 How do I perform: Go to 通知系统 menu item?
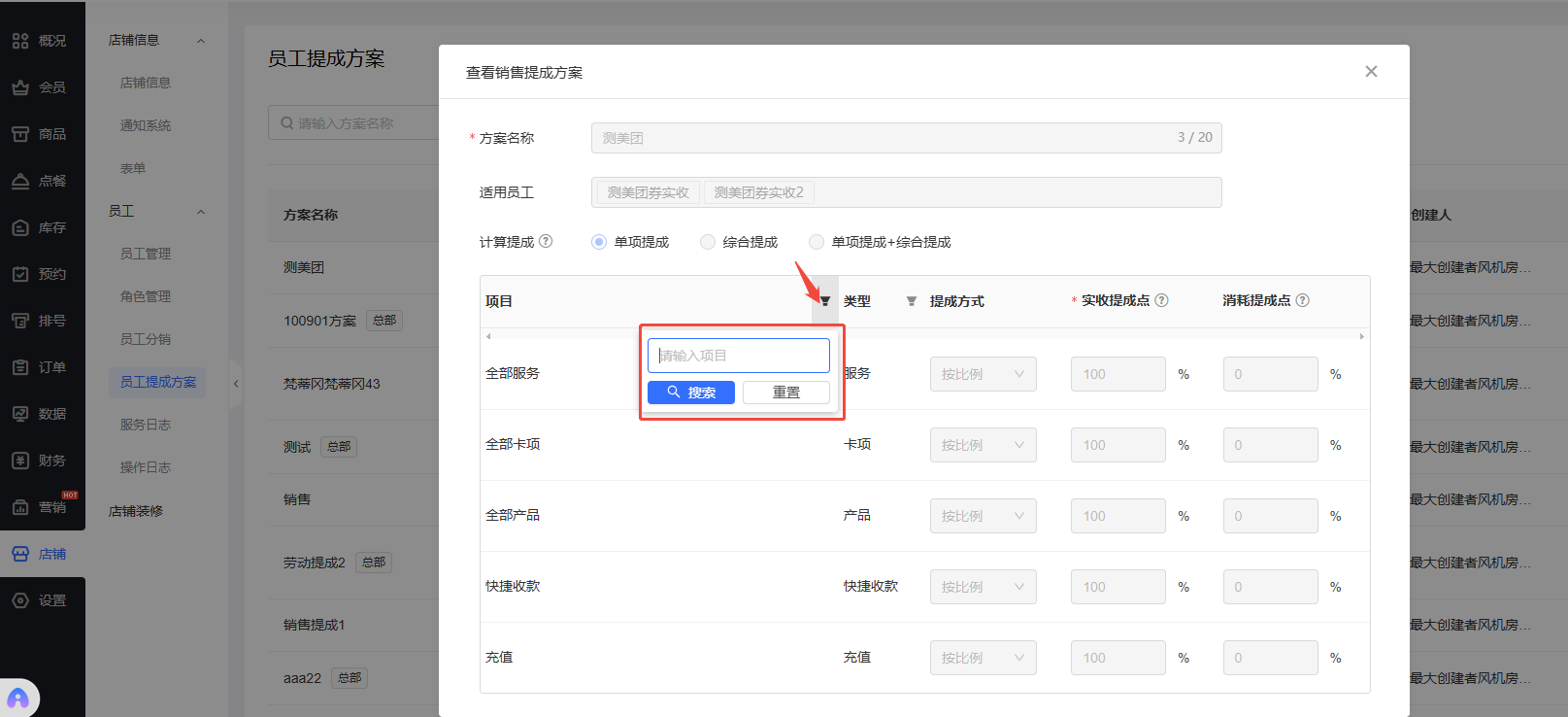146,125
